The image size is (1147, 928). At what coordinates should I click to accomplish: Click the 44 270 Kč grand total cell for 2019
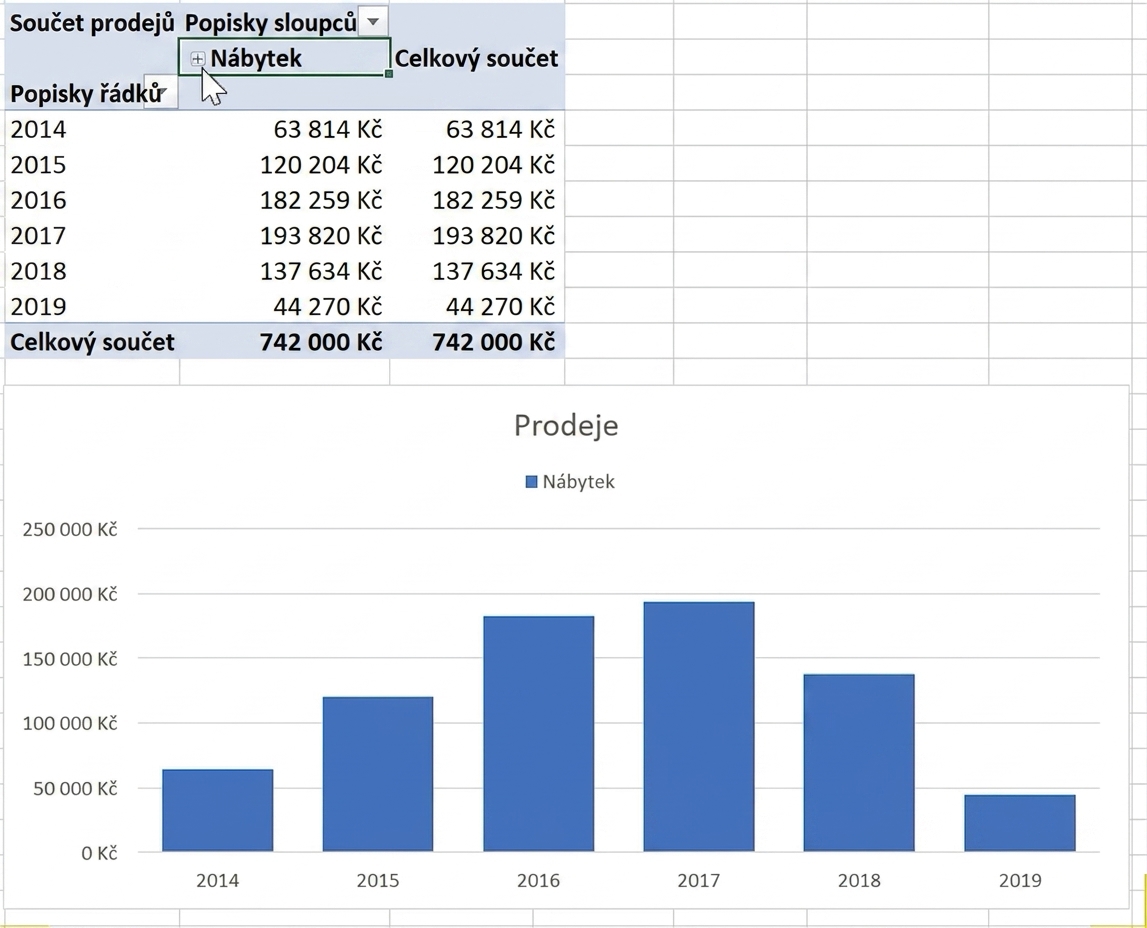coord(476,306)
